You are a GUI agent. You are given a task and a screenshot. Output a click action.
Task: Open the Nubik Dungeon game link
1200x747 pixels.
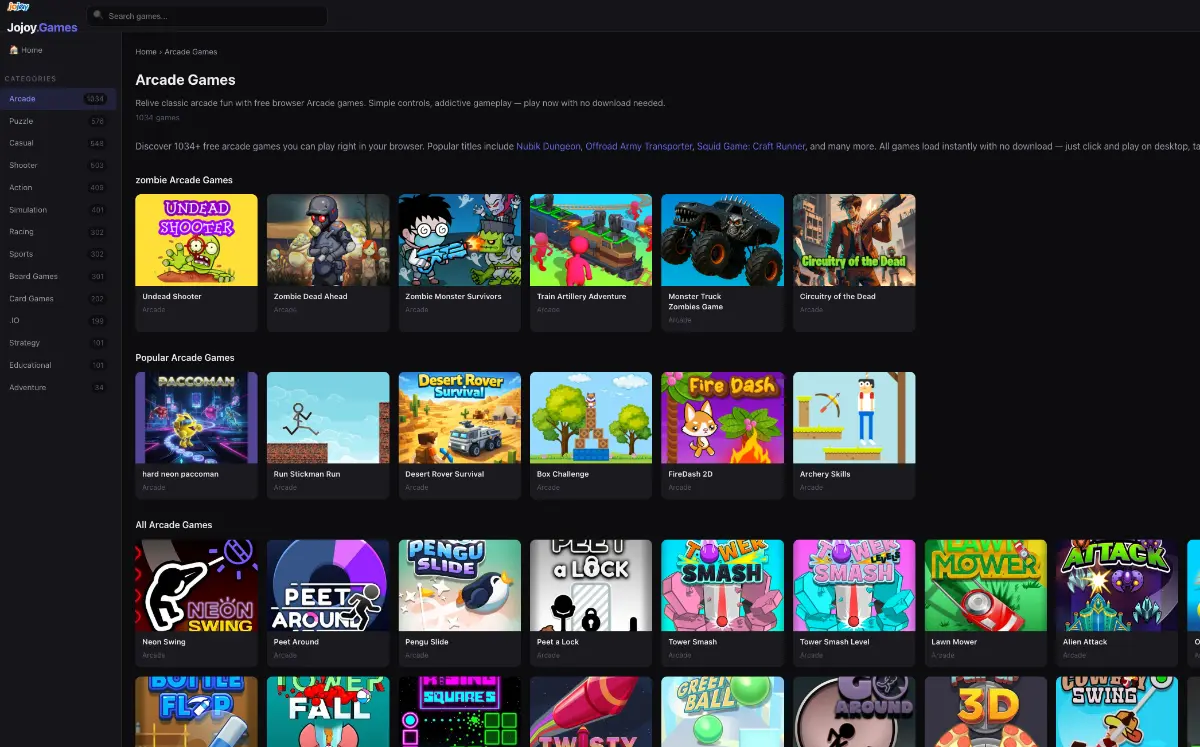(548, 146)
